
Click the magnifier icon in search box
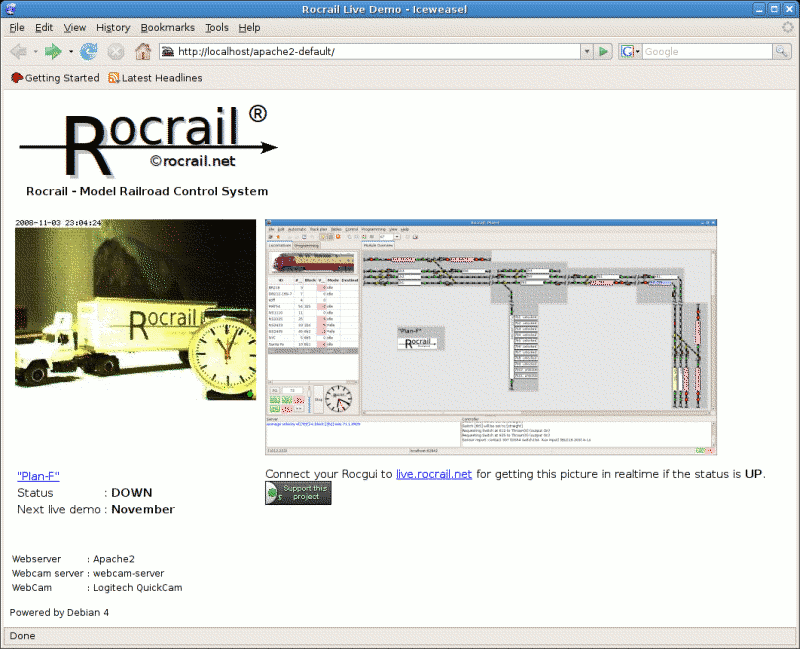click(x=783, y=51)
